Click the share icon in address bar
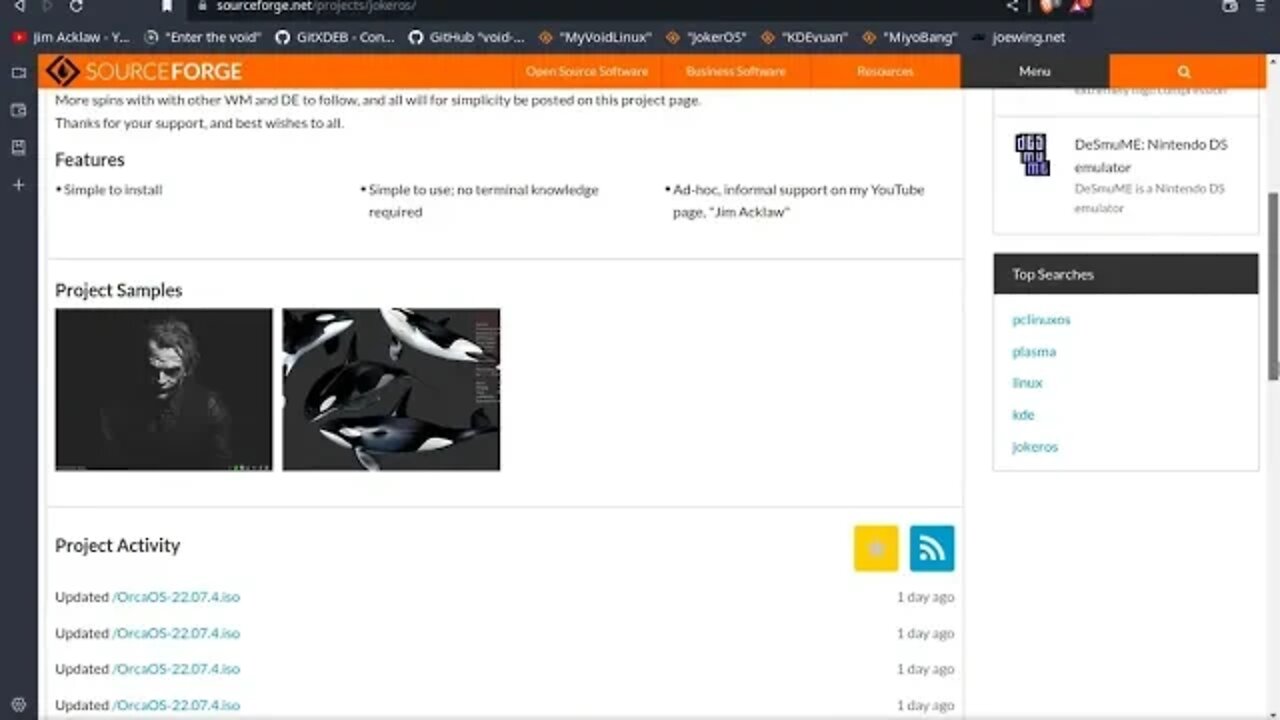Screen dimensions: 1280x720 (1012, 6)
